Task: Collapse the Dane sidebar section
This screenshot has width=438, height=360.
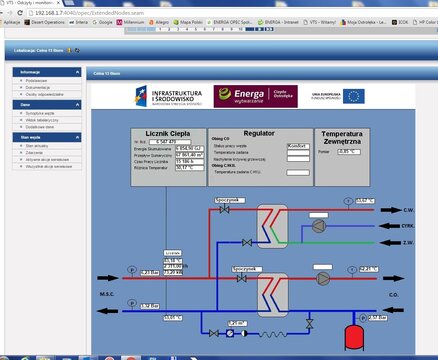Action: pyautogui.click(x=77, y=105)
